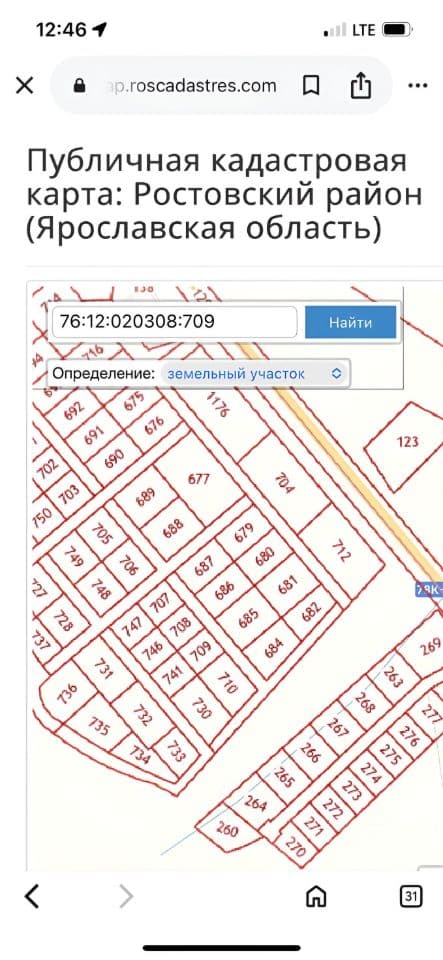Viewport: 443px width, 960px height.
Task: Open the three-dot more options menu
Action: 418,86
